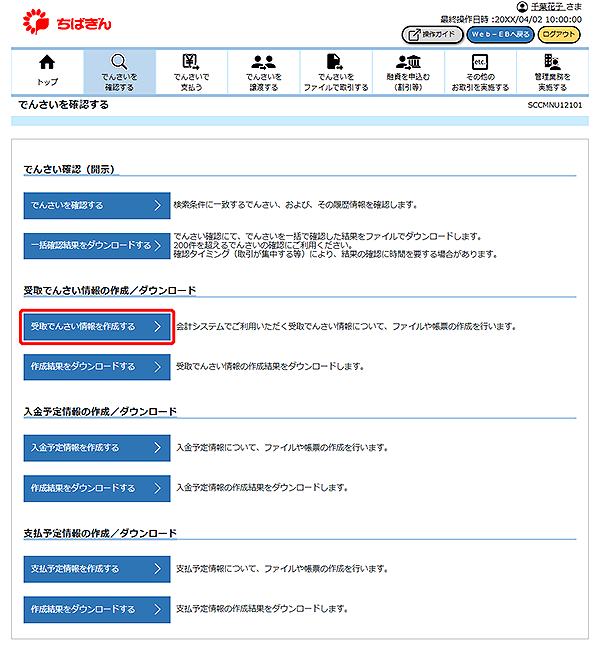Click chevron on 支払予定情報を作成する button
The width and height of the screenshot is (600, 651).
157,569
